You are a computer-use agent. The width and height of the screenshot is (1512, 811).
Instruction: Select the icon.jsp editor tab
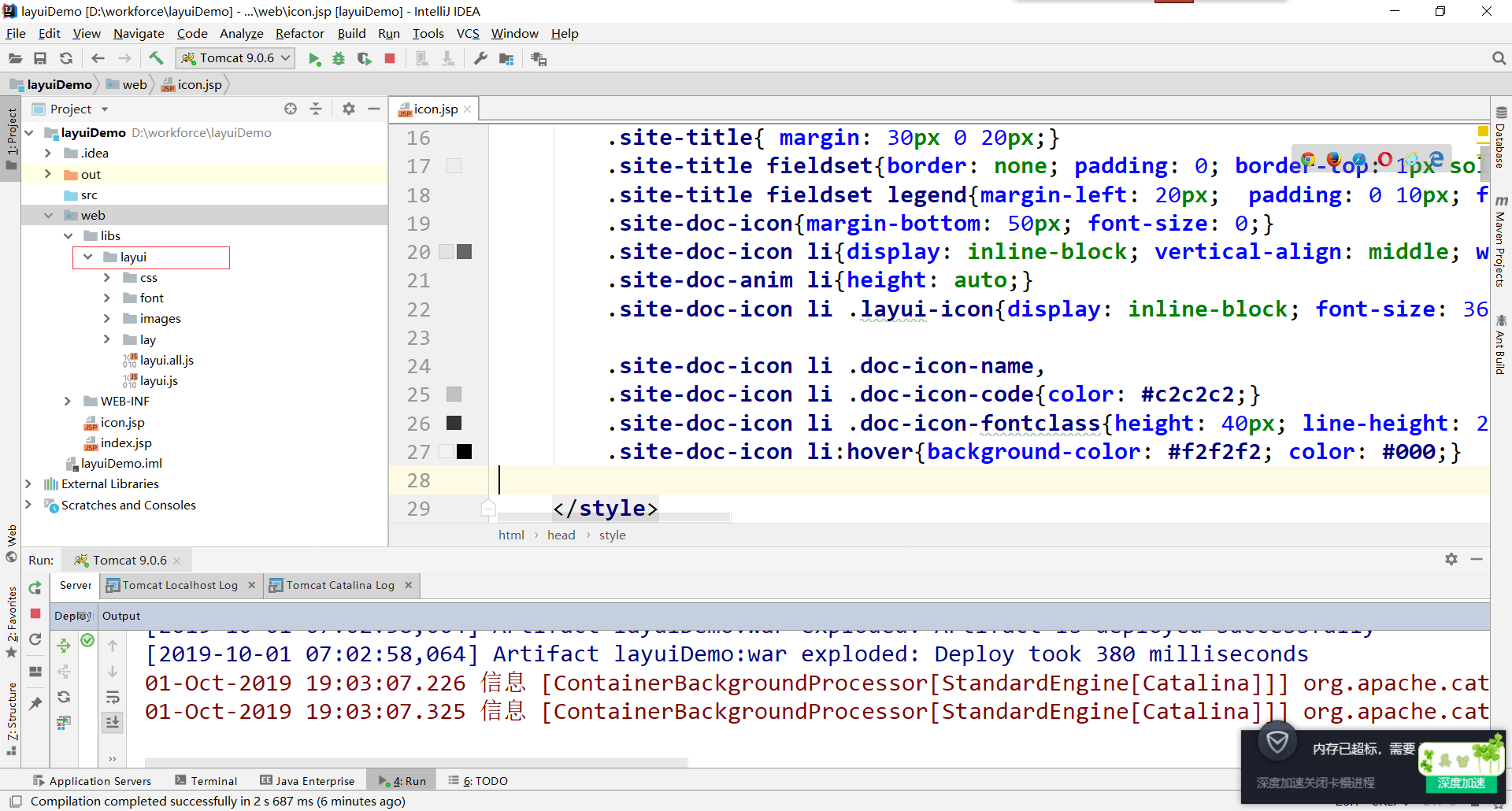435,109
